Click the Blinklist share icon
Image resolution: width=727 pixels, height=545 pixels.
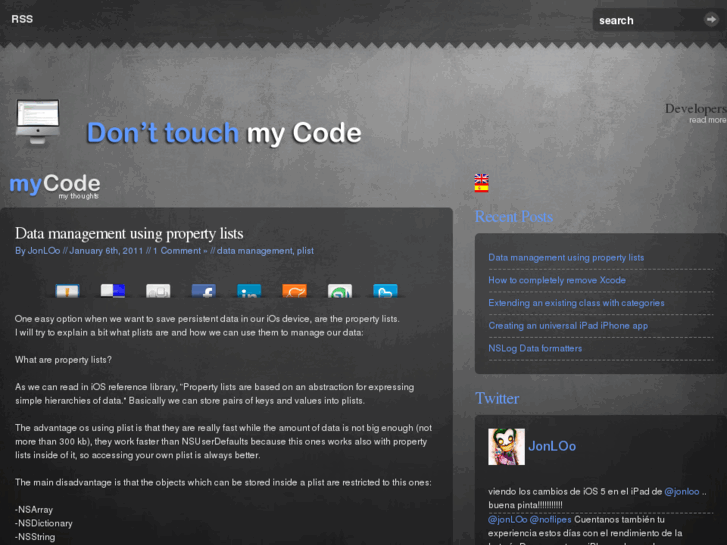pyautogui.click(x=67, y=291)
